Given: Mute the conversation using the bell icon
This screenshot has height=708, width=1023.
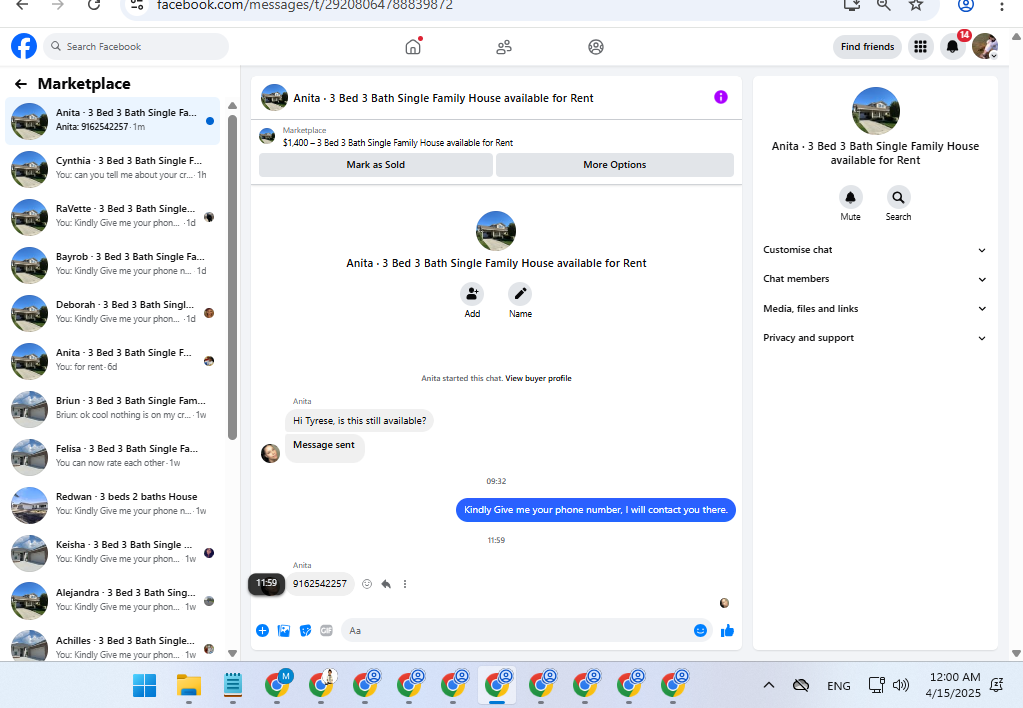Looking at the screenshot, I should pyautogui.click(x=850, y=197).
